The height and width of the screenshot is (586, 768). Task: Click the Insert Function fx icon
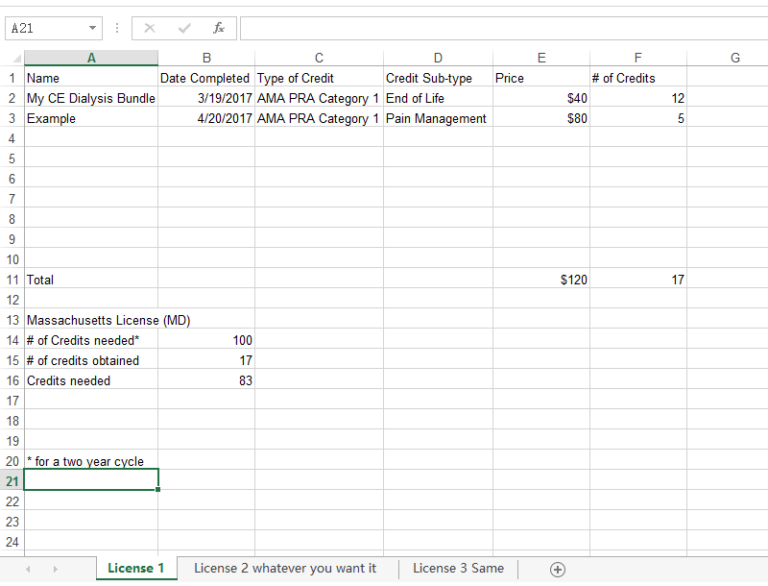(219, 28)
